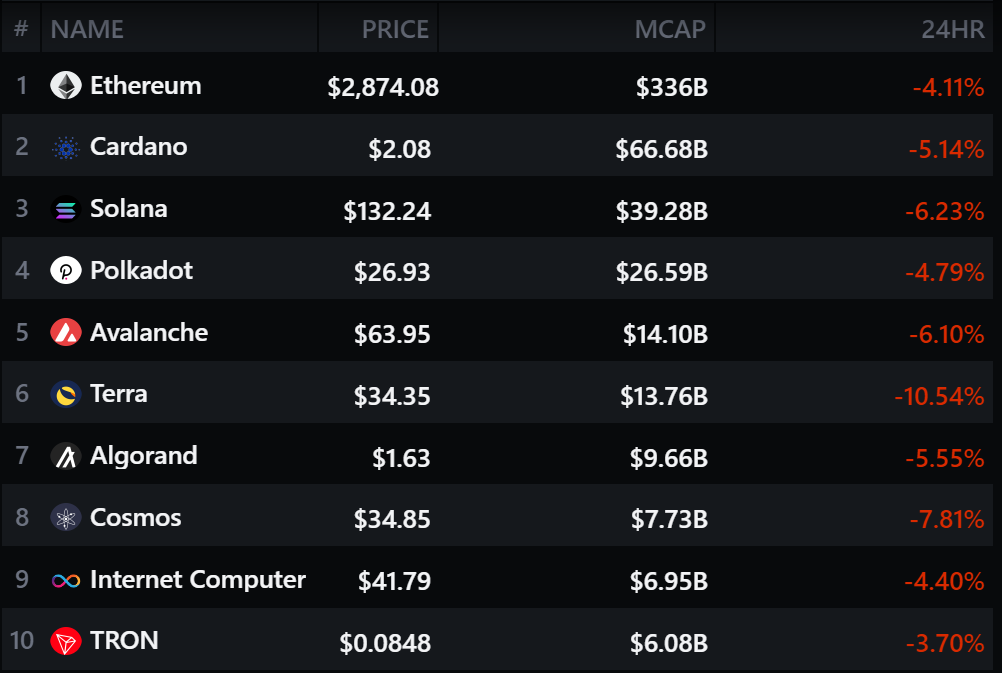This screenshot has width=1002, height=673.
Task: Click the Polkadot logo icon
Action: point(66,271)
